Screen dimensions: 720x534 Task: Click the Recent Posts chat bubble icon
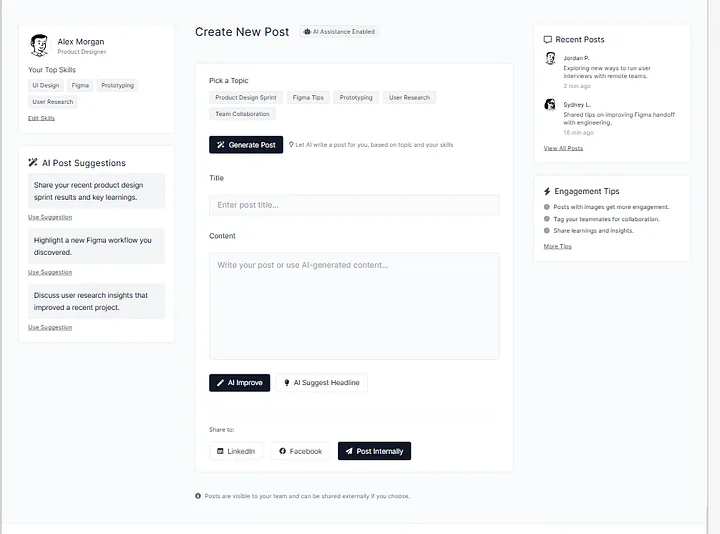[x=547, y=39]
